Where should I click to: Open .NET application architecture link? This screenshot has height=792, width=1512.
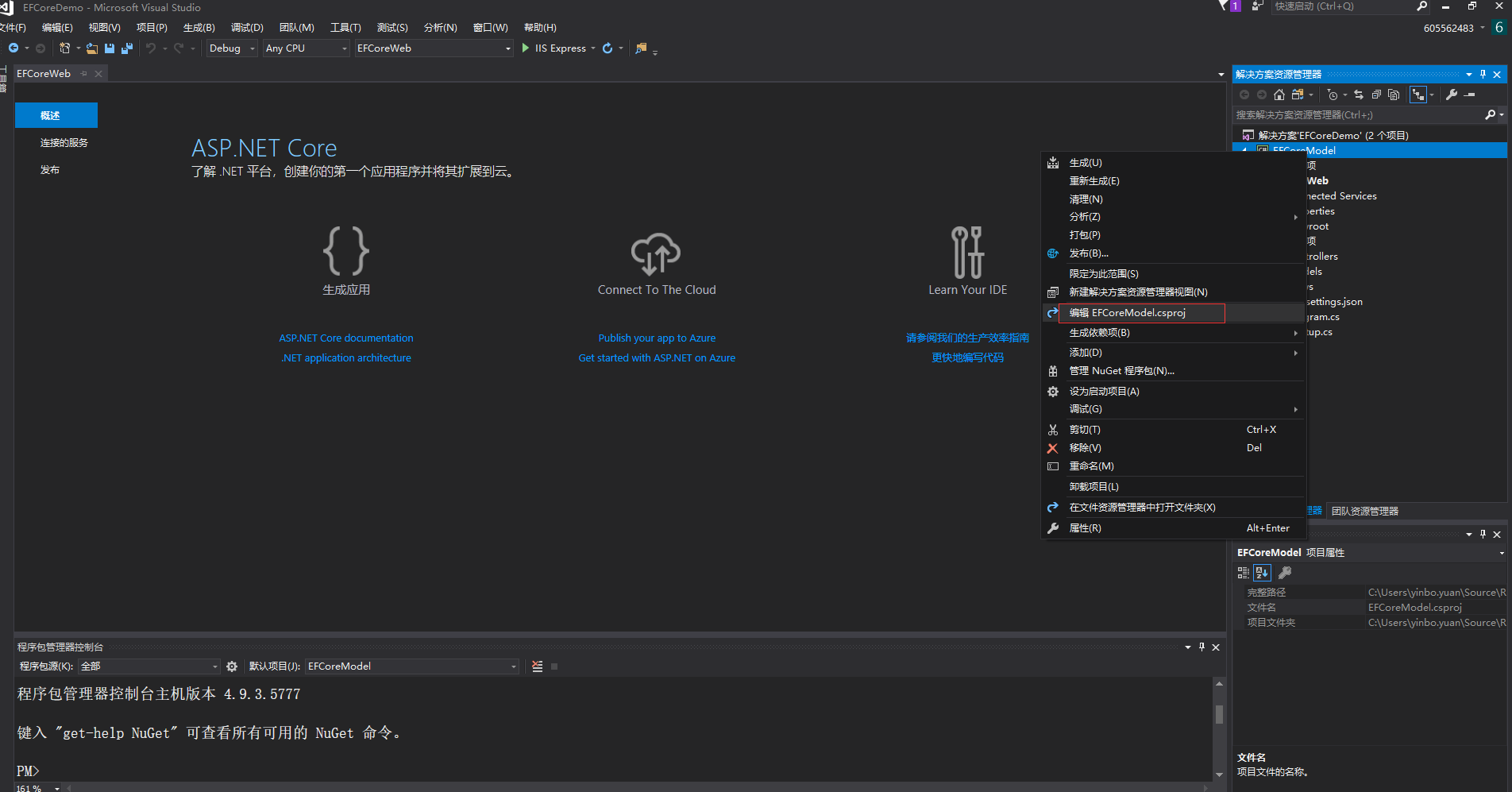click(346, 358)
